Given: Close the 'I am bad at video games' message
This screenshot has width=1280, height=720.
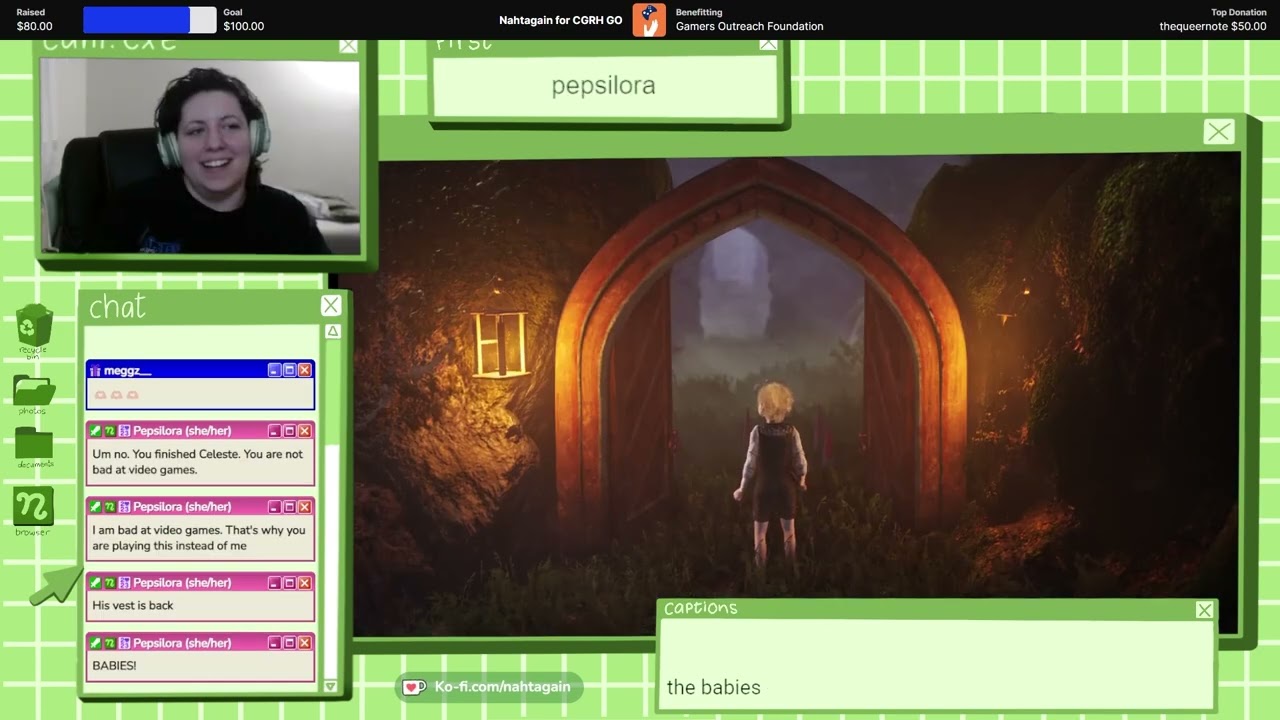Looking at the screenshot, I should click(304, 507).
